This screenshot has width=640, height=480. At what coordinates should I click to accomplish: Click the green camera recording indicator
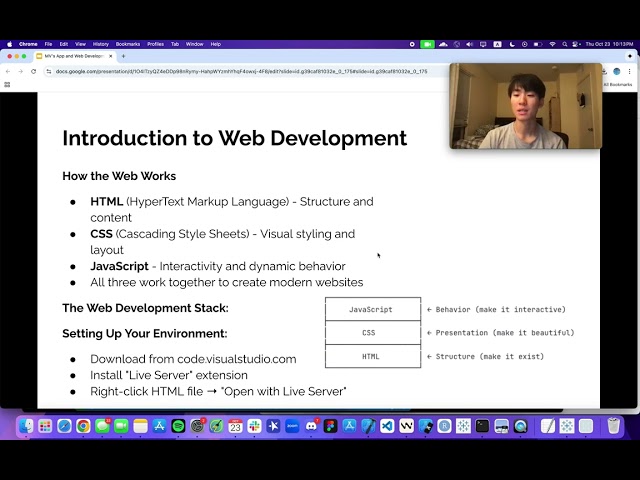427,44
